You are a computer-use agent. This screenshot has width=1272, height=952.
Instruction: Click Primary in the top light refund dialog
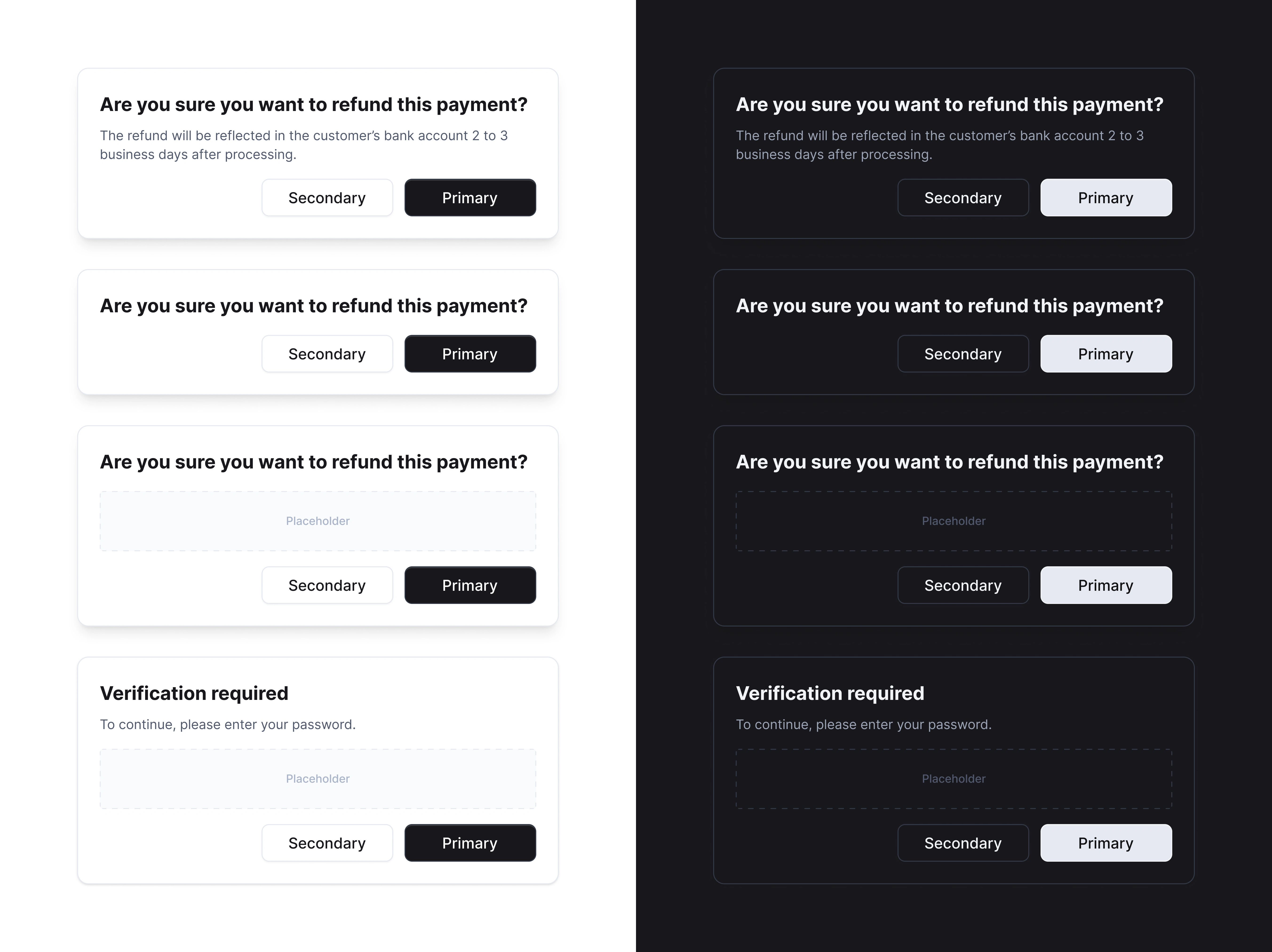click(470, 198)
